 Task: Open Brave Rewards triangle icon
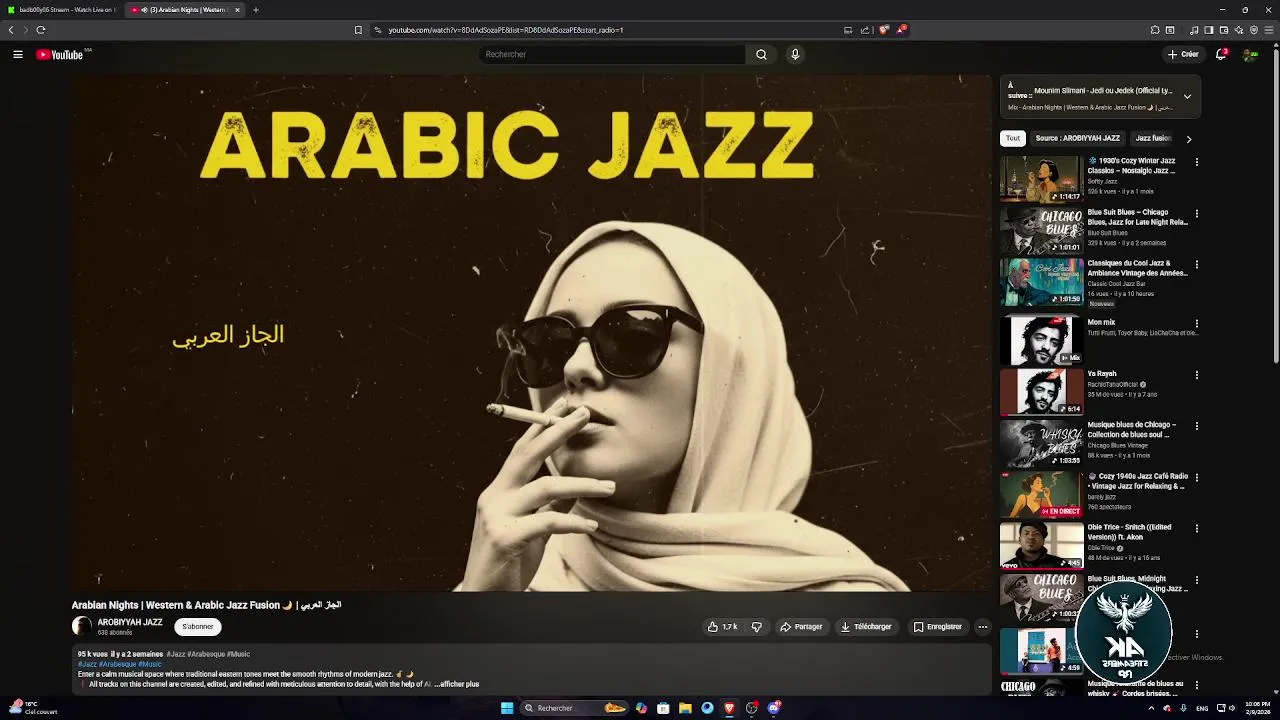pyautogui.click(x=901, y=30)
